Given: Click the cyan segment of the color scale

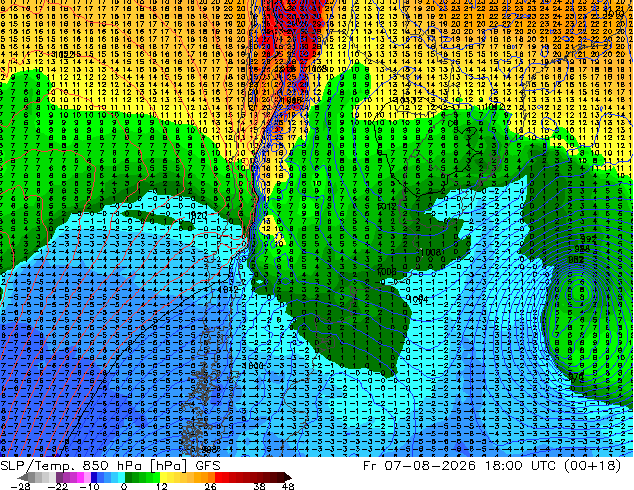Looking at the screenshot, I should coord(121,477).
